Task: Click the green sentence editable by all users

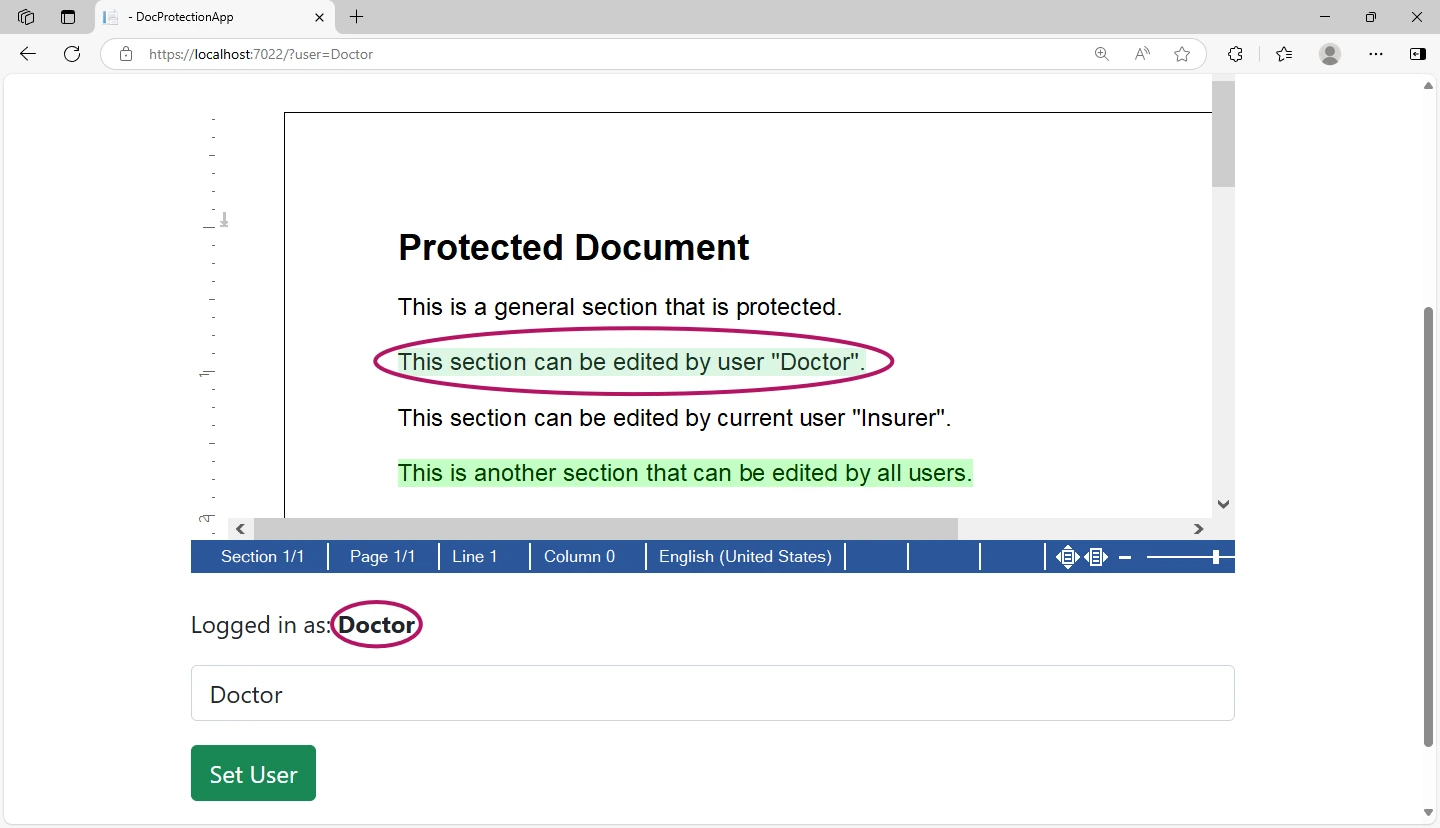Action: (685, 473)
